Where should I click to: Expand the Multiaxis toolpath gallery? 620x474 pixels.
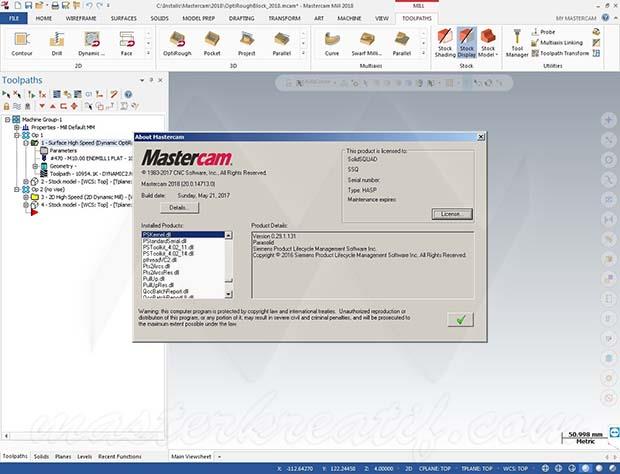(423, 53)
